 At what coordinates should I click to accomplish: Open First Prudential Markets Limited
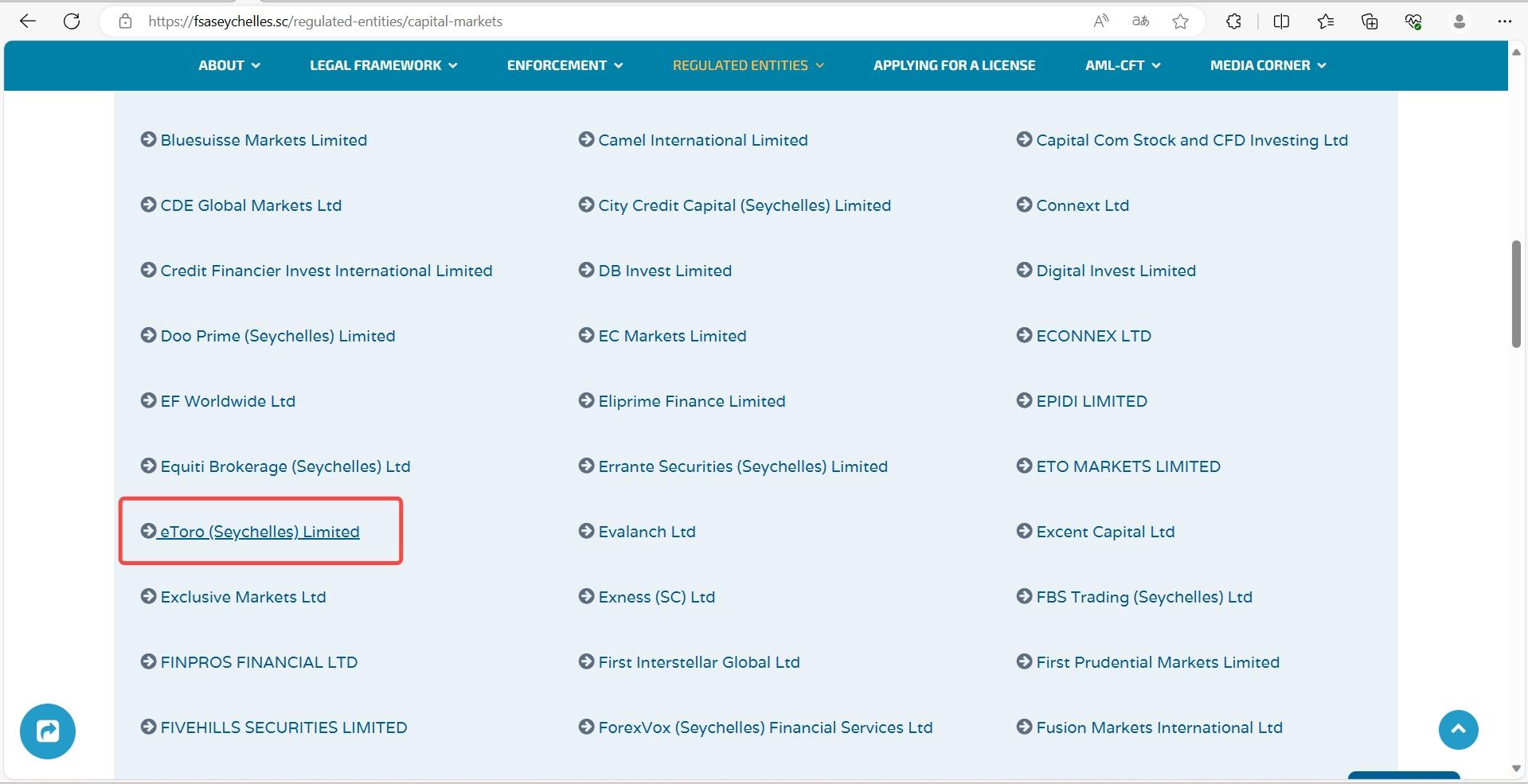(x=1158, y=662)
